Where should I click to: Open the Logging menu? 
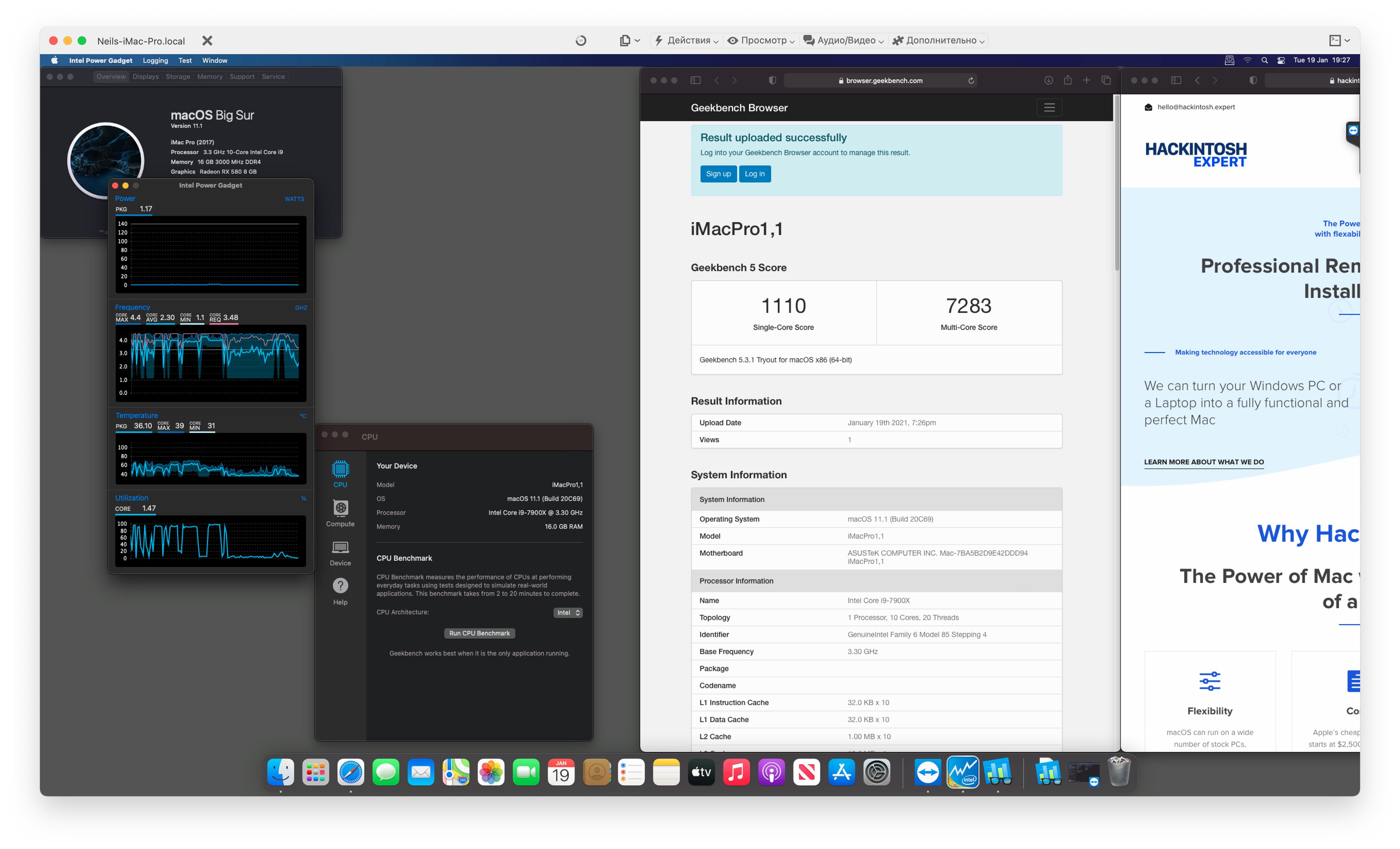pos(155,60)
